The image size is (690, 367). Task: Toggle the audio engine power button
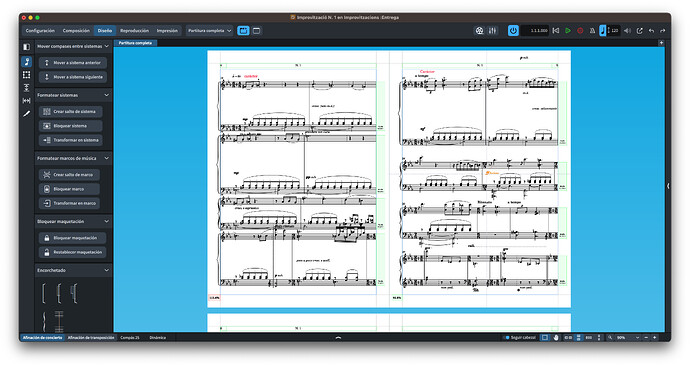point(513,30)
